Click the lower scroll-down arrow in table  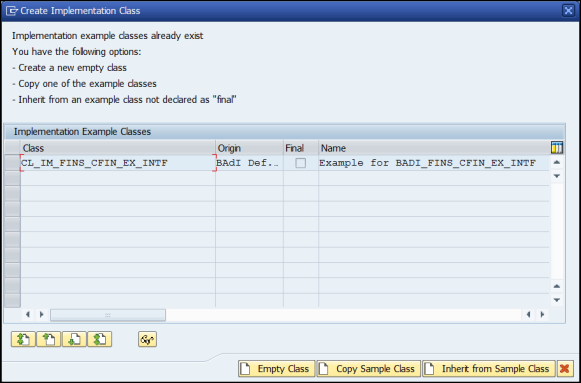pyautogui.click(x=557, y=300)
